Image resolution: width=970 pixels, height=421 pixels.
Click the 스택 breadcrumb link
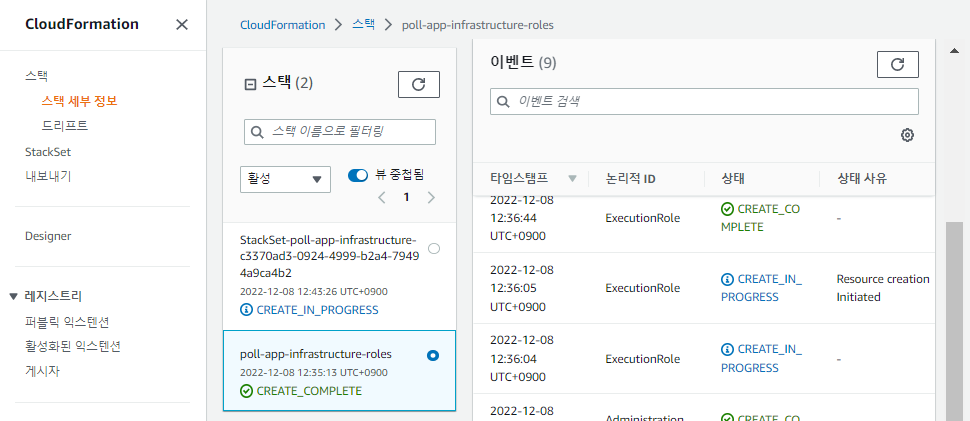click(x=363, y=25)
